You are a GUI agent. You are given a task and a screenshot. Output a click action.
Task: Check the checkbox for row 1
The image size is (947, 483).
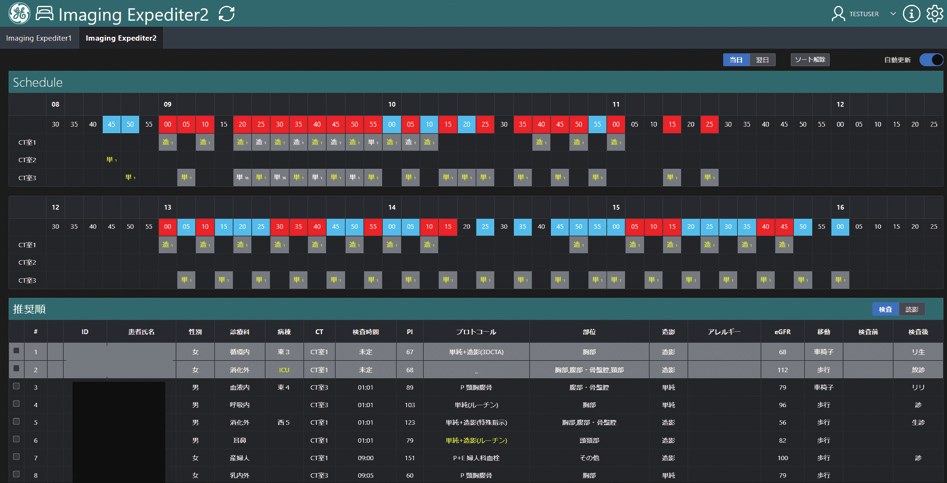pyautogui.click(x=16, y=350)
